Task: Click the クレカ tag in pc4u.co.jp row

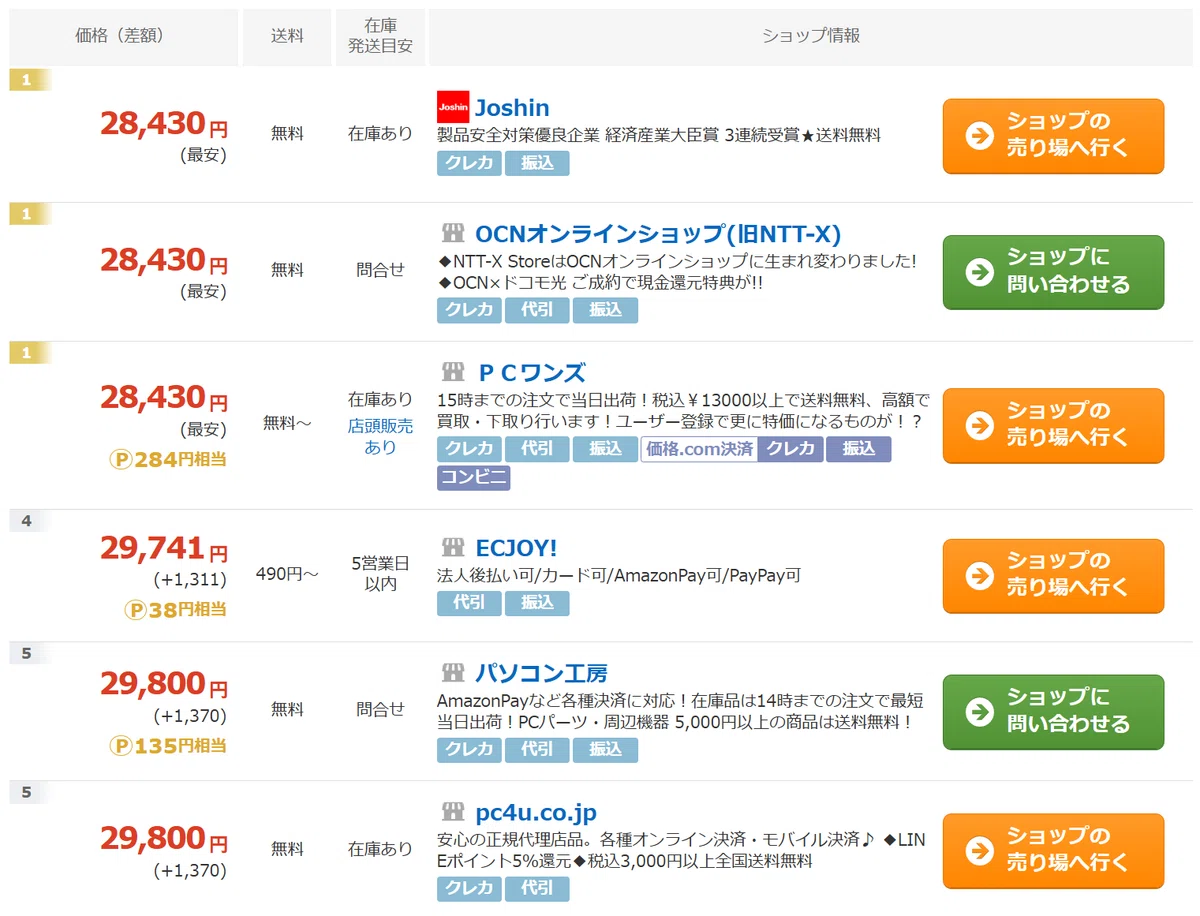Action: click(469, 888)
